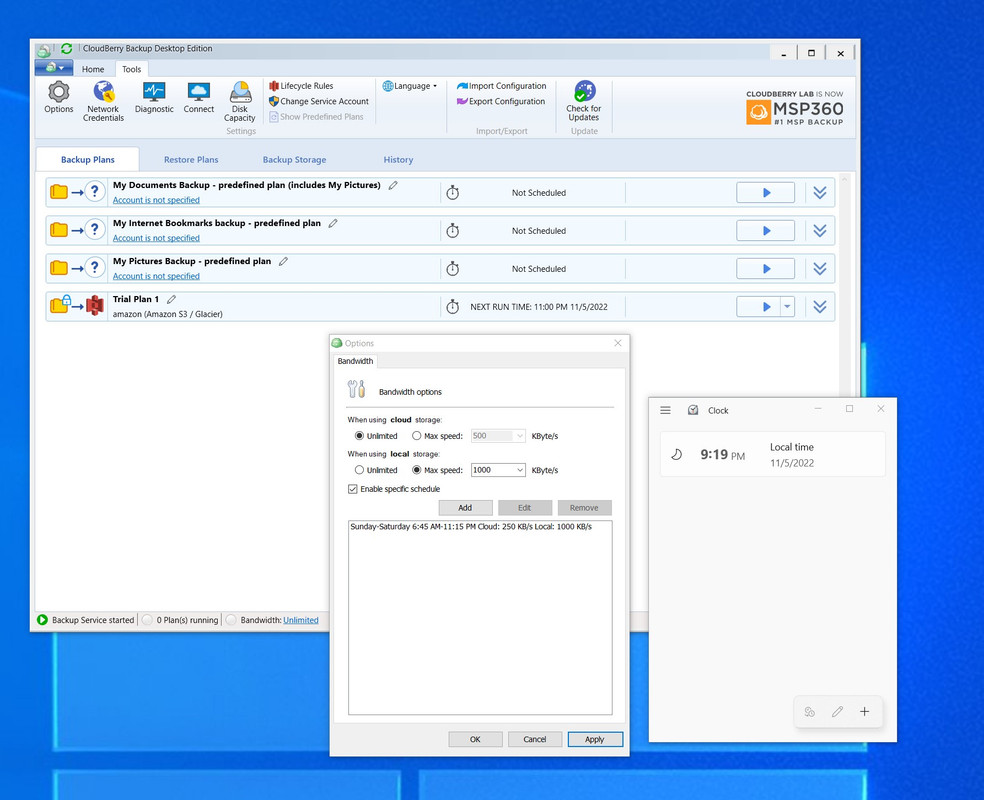Image resolution: width=984 pixels, height=800 pixels.
Task: Click Clock compare time zones icon
Action: point(810,712)
